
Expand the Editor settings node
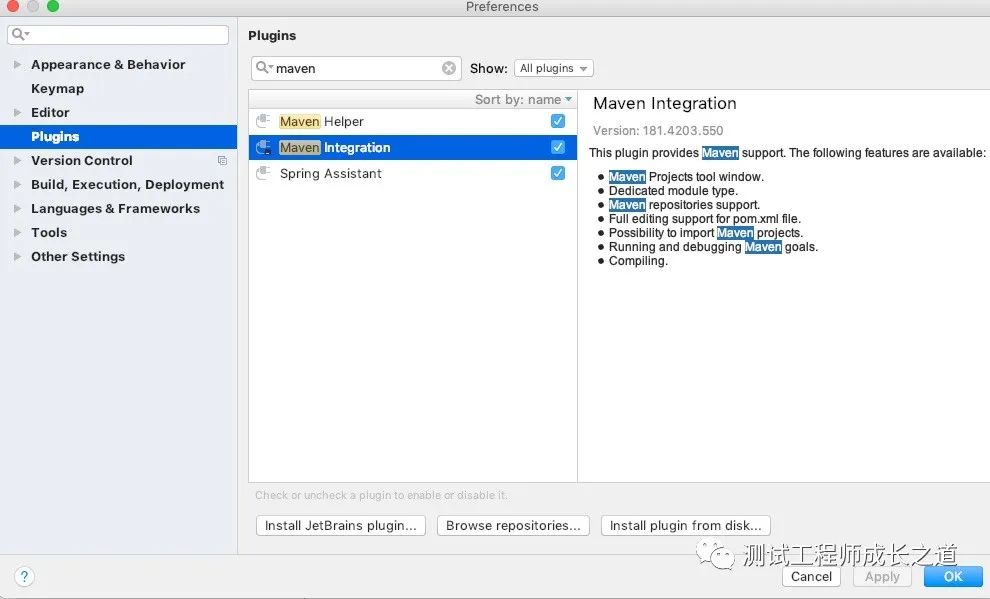pyautogui.click(x=17, y=112)
